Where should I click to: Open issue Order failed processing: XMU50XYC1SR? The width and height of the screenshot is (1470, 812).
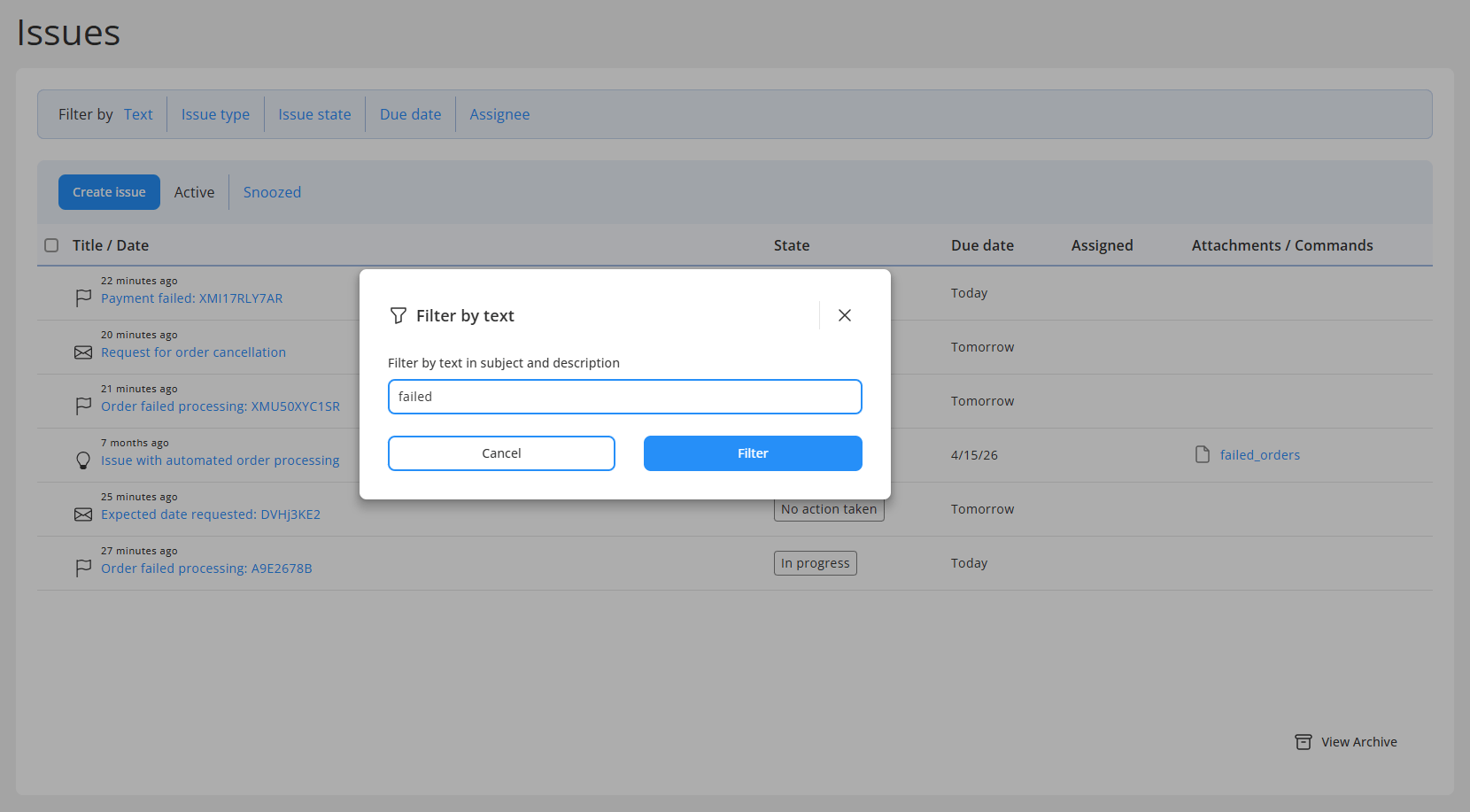[220, 406]
